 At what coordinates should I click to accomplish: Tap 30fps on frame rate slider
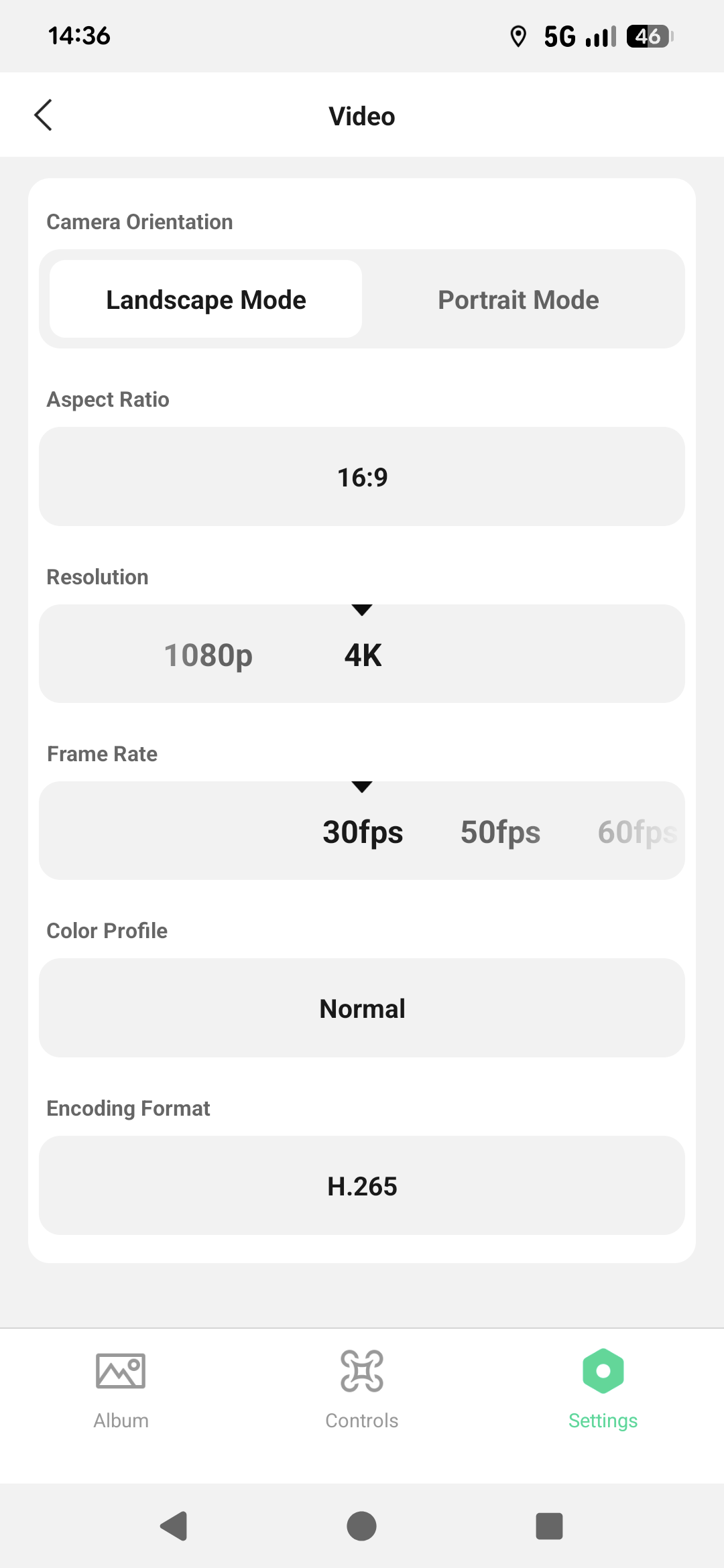(363, 832)
